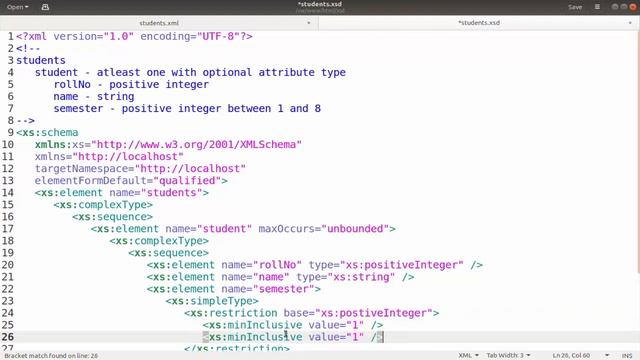Save the students.xsd file
Screen dimensions: 640x360
tap(575, 7)
